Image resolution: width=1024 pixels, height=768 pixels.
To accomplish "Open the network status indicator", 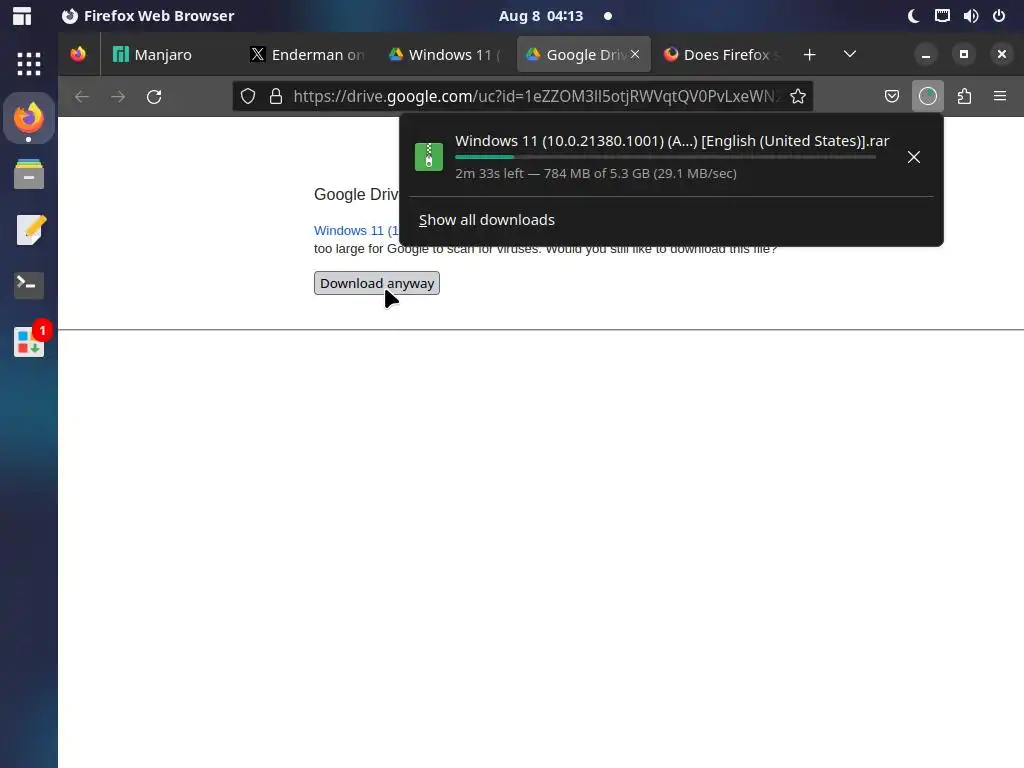I will pos(942,16).
